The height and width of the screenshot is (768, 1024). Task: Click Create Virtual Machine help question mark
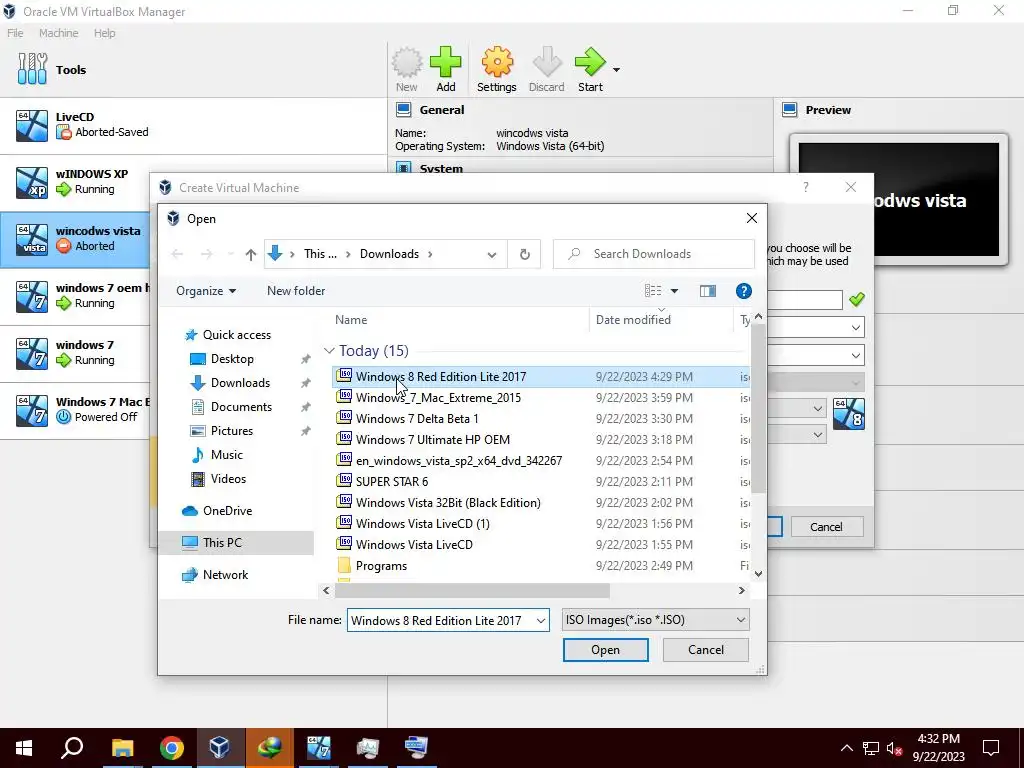coord(806,187)
